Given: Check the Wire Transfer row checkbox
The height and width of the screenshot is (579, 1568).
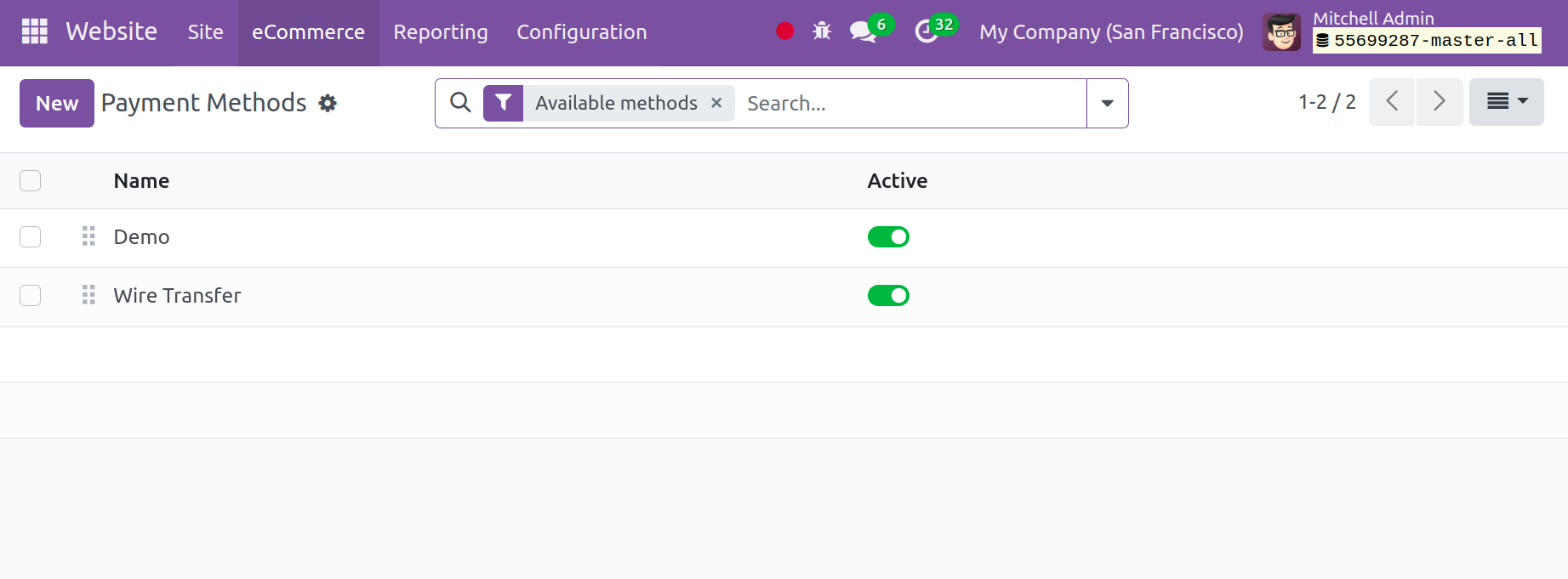Looking at the screenshot, I should (x=31, y=295).
